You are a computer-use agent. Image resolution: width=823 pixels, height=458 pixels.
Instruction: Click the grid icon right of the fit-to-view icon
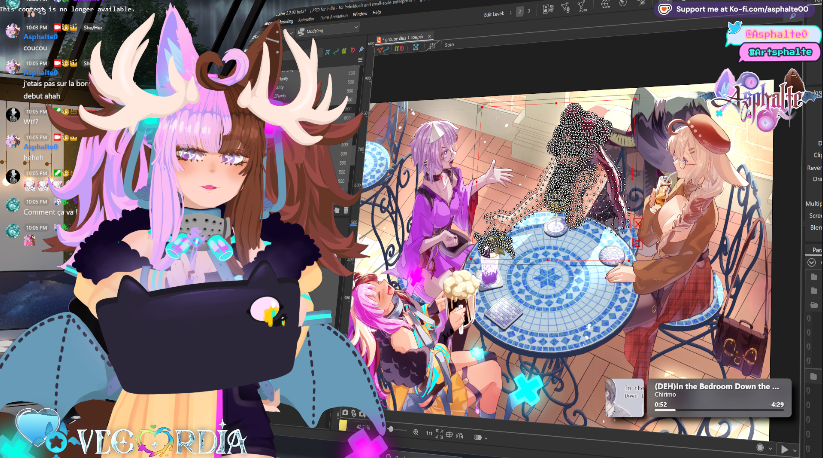tap(449, 434)
